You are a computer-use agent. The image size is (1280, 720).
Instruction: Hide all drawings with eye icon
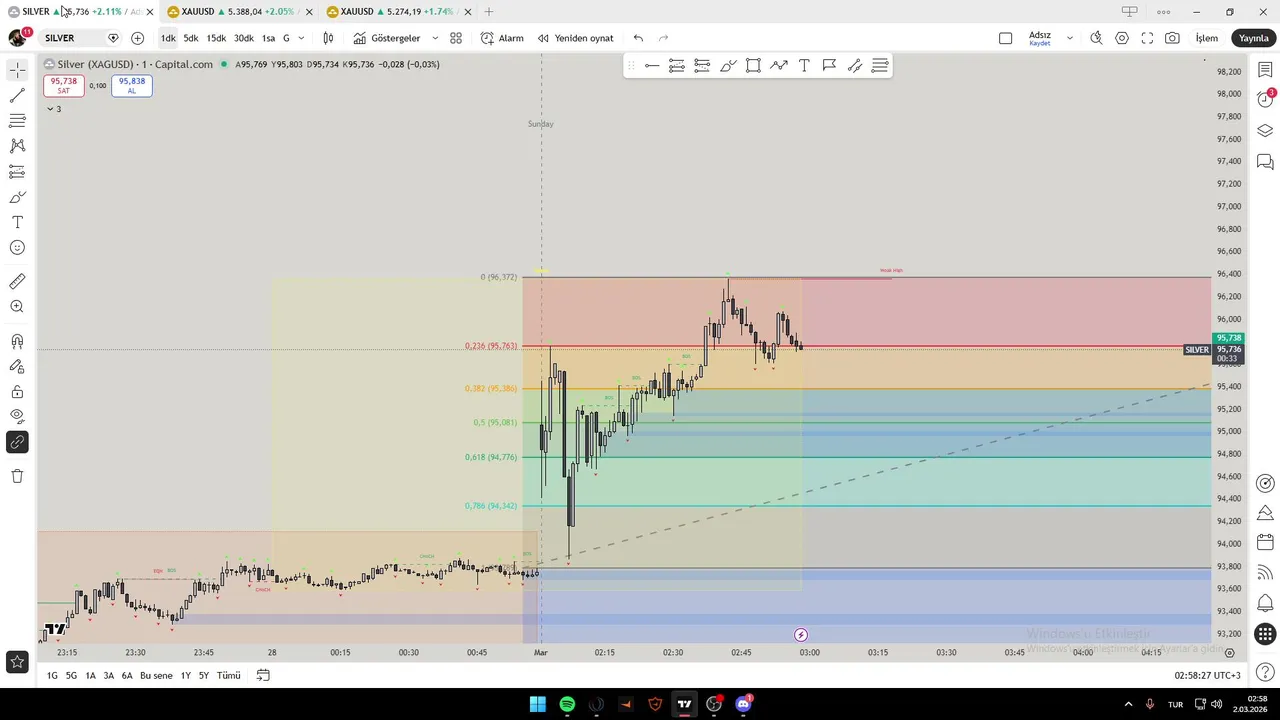[x=17, y=416]
